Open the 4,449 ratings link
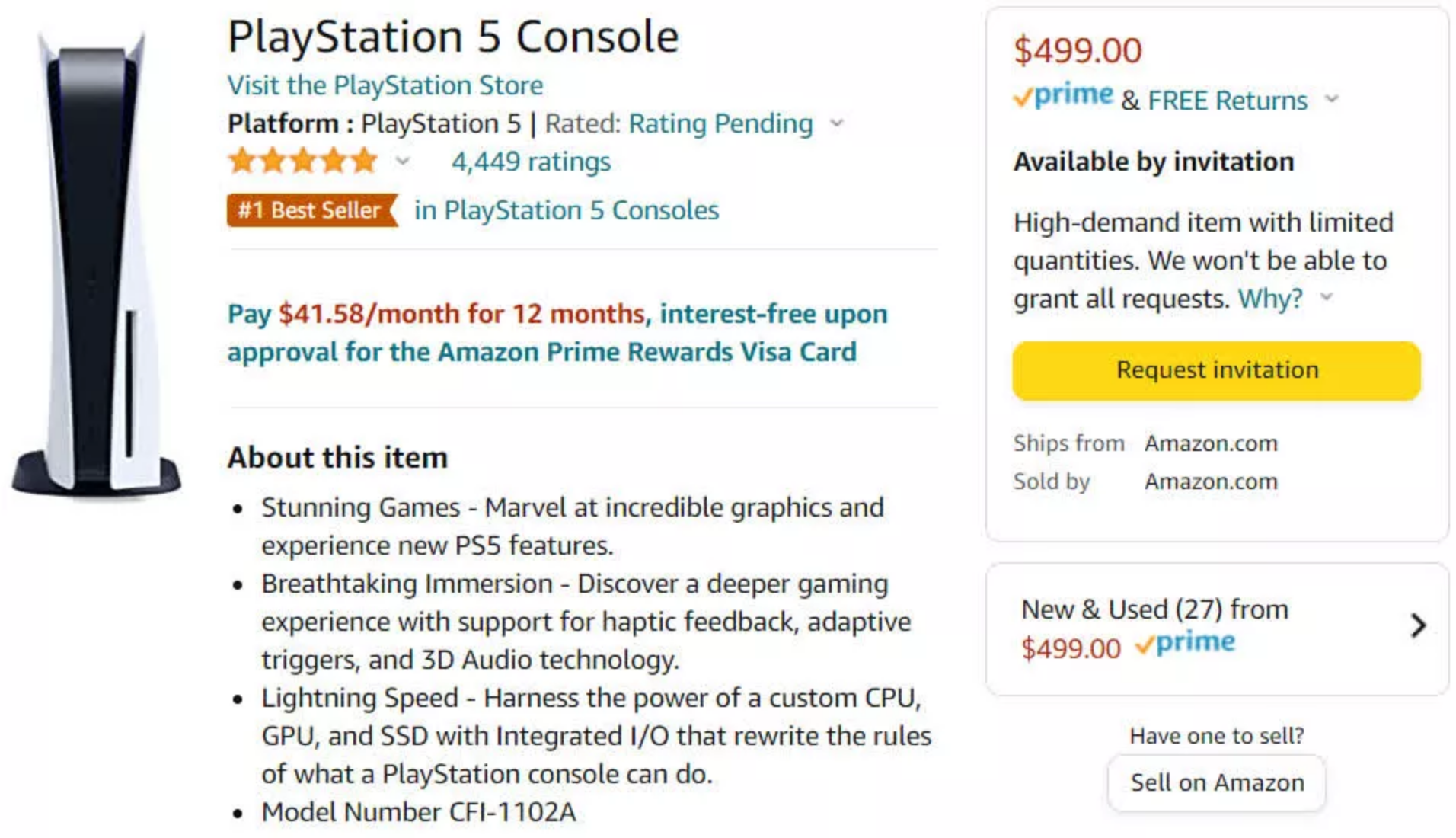This screenshot has height=838, width=1456. tap(531, 162)
